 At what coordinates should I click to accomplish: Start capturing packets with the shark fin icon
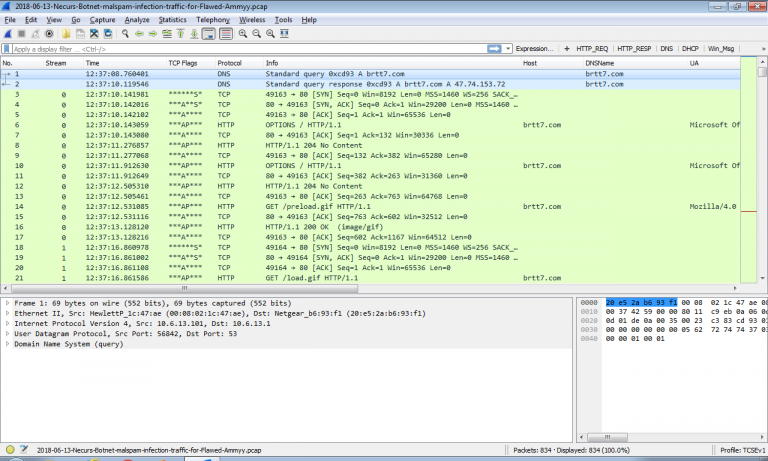tap(8, 34)
